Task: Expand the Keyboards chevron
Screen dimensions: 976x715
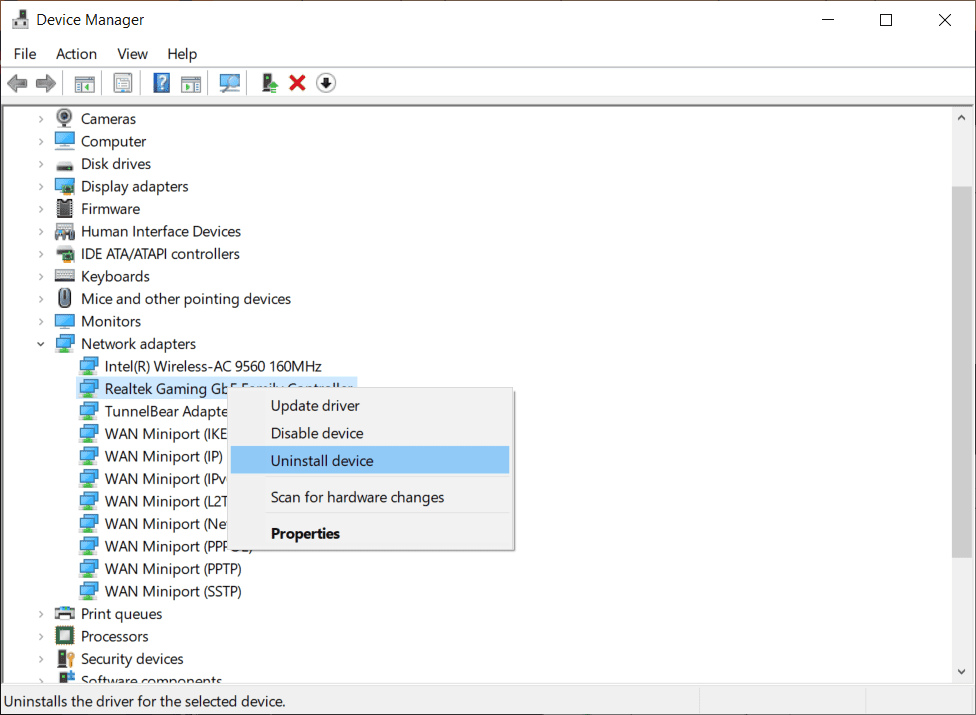Action: click(x=41, y=276)
